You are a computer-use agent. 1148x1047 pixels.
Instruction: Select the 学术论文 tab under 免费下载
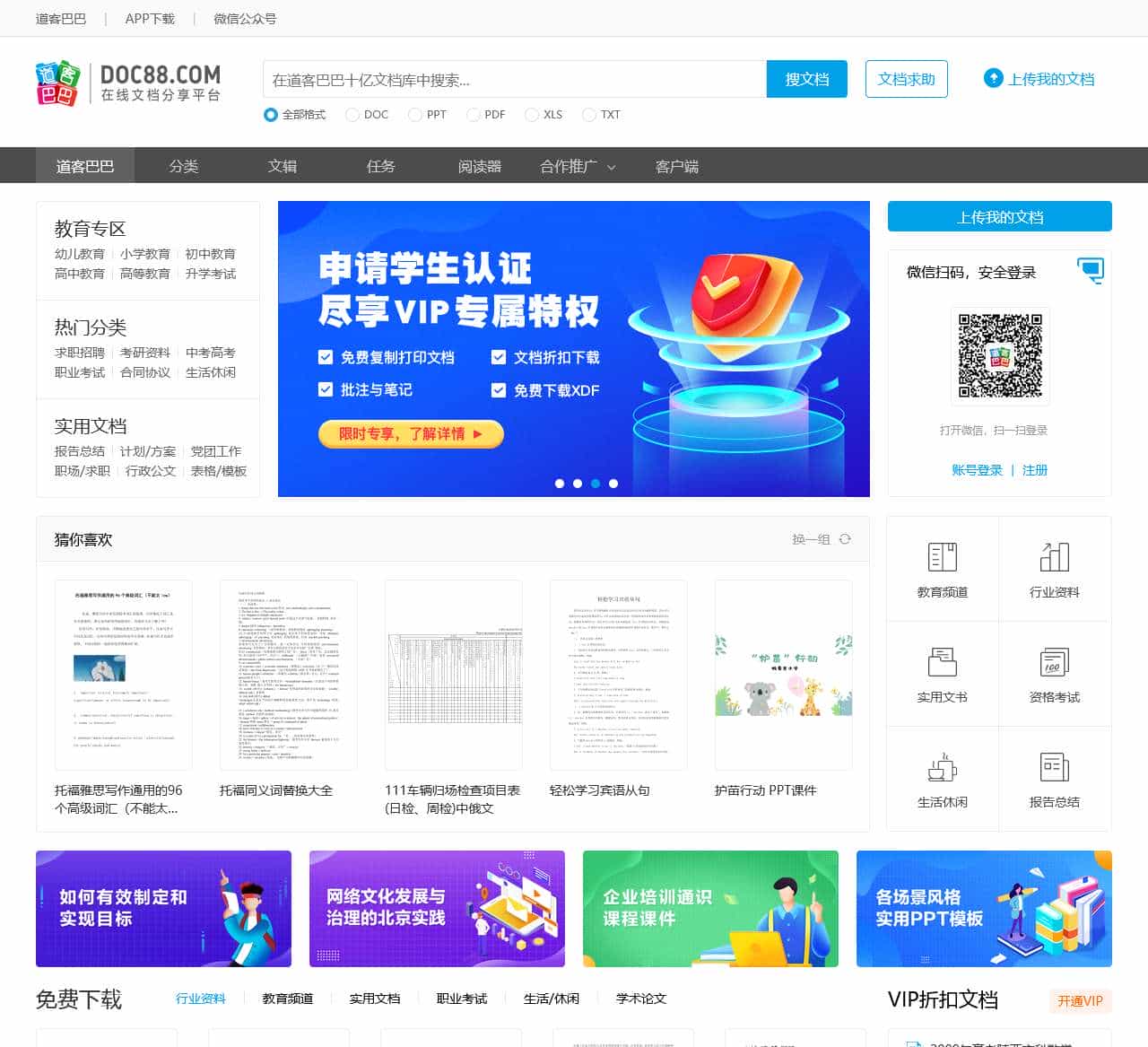[x=641, y=999]
